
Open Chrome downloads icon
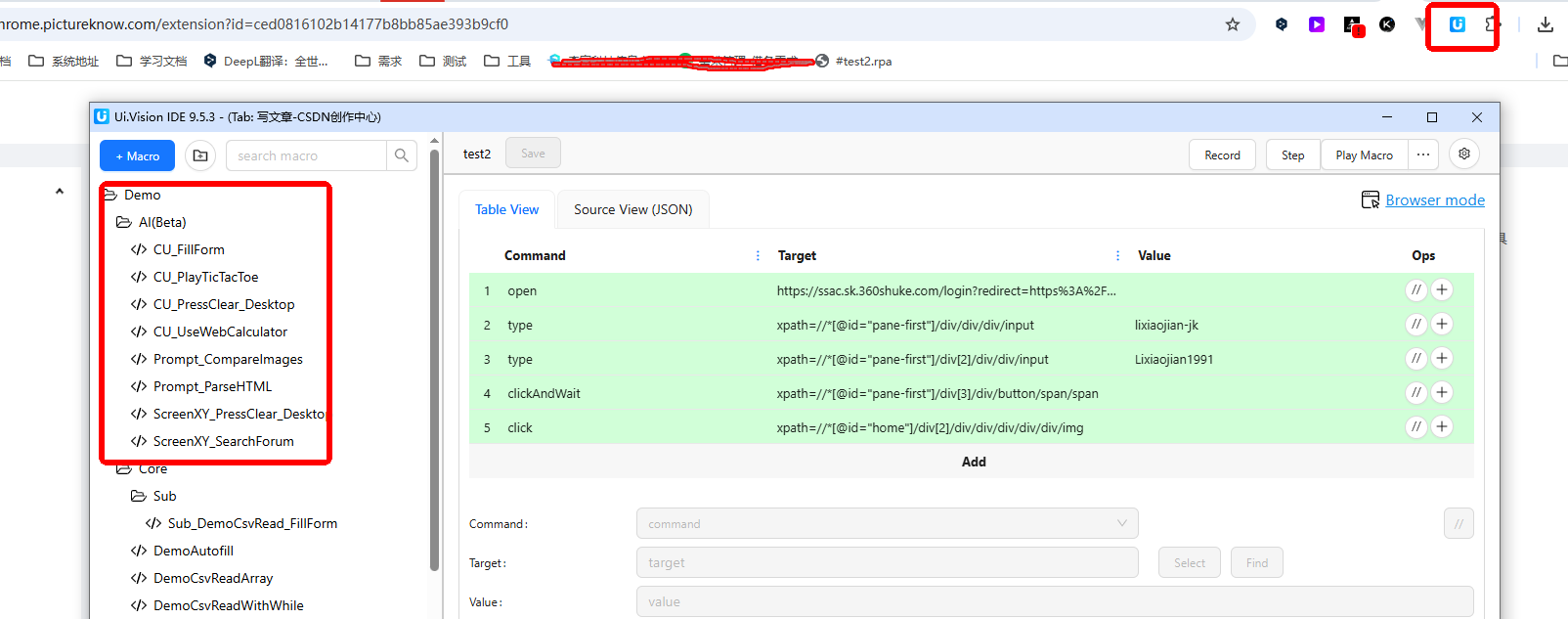tap(1545, 24)
